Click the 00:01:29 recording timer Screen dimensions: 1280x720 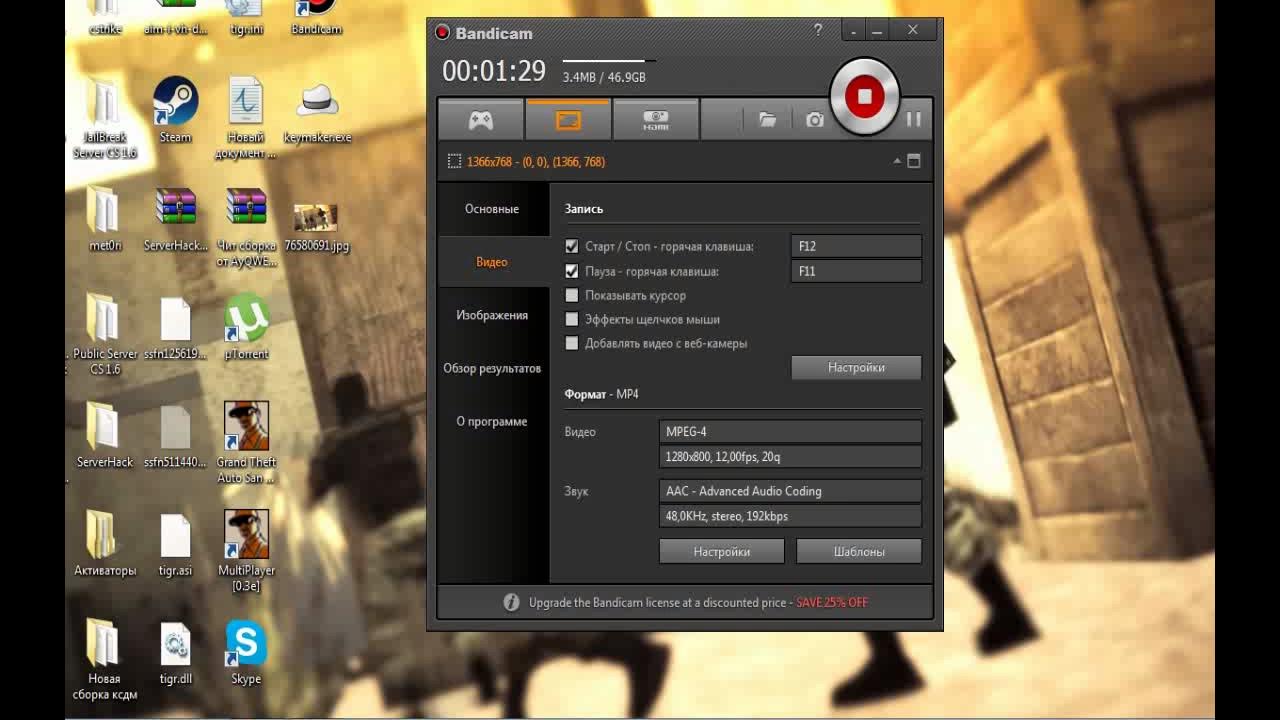coord(494,71)
